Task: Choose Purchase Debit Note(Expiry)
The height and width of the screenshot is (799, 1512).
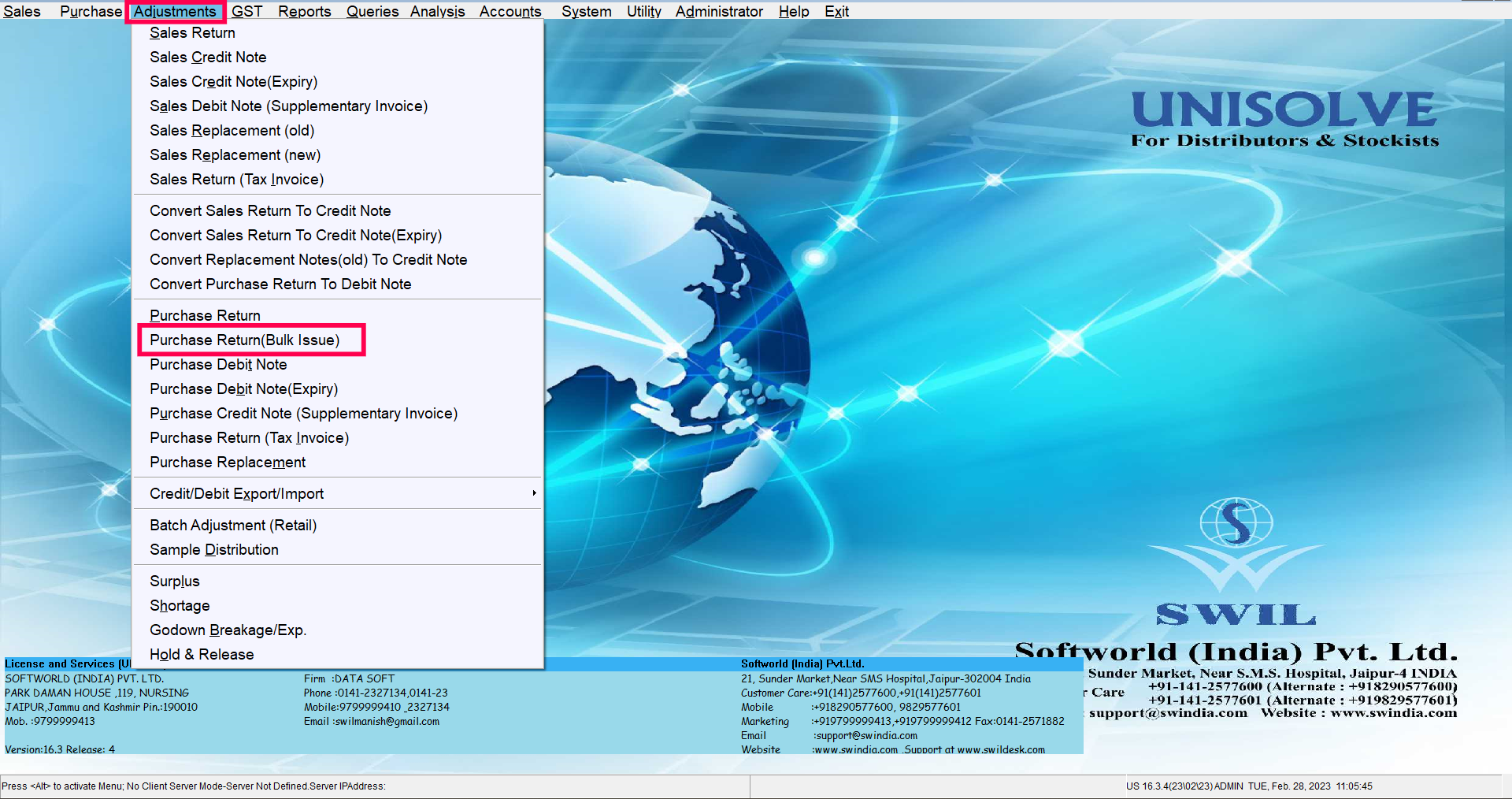Action: (x=338, y=389)
